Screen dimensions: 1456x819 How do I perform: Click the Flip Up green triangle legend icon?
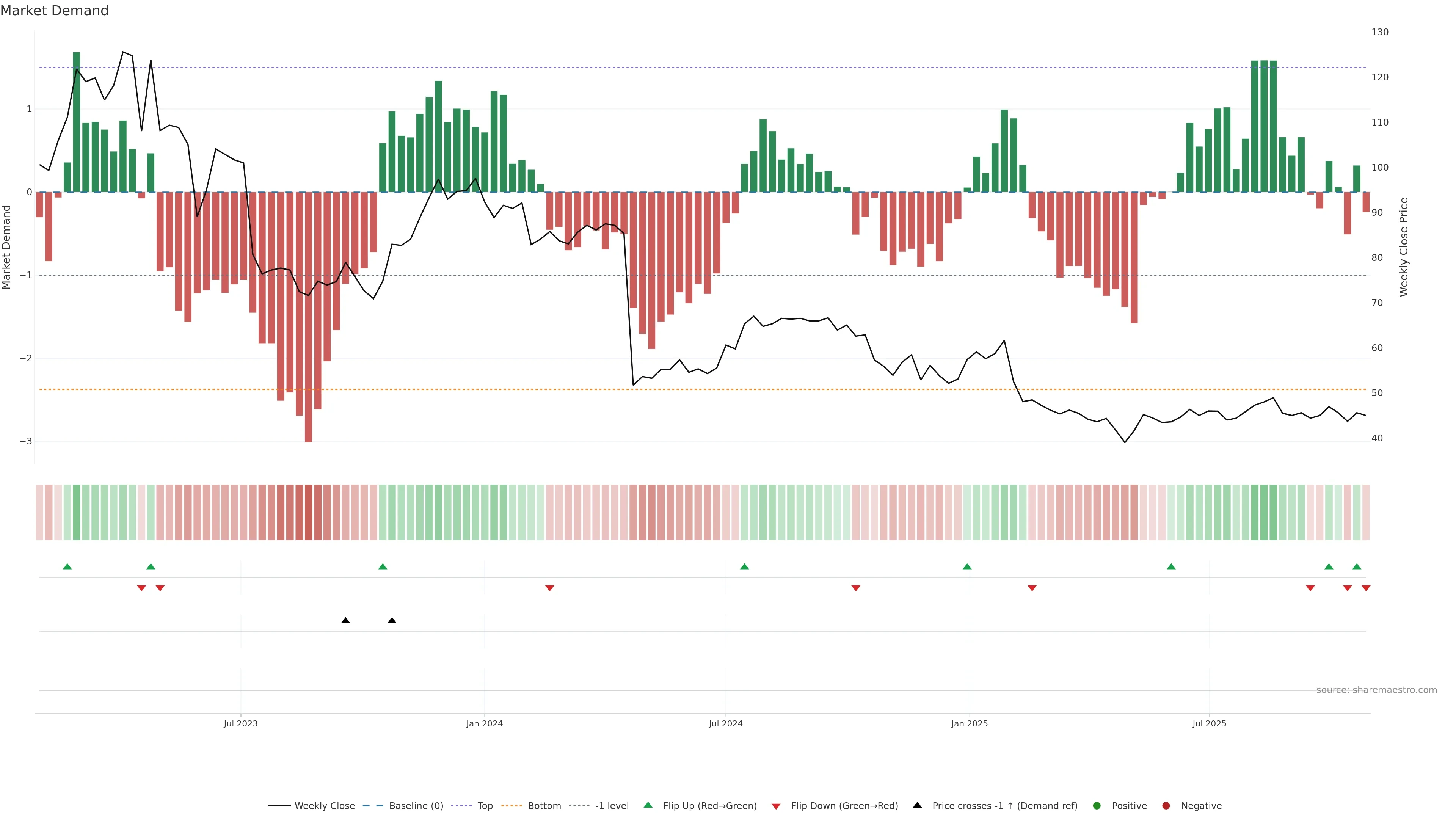pyautogui.click(x=648, y=805)
